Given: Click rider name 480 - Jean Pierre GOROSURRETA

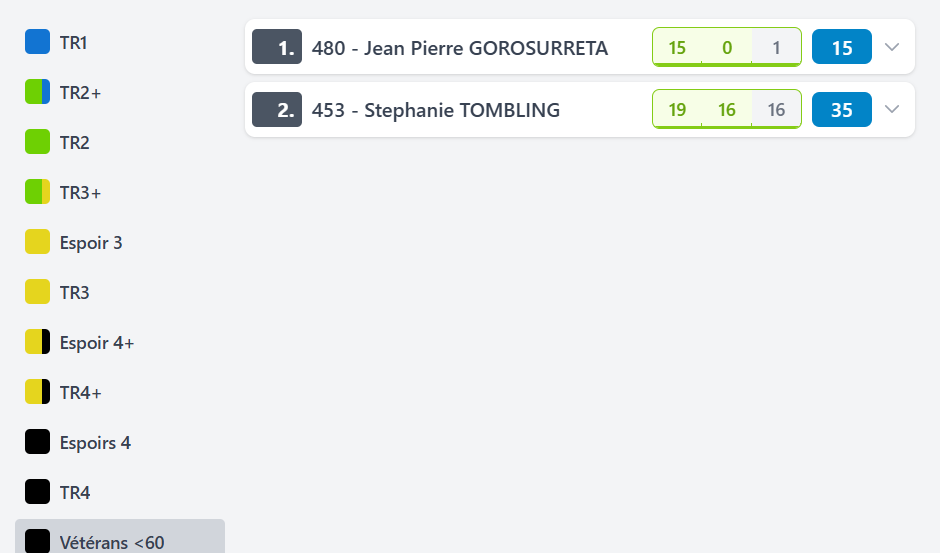Looking at the screenshot, I should (x=460, y=48).
